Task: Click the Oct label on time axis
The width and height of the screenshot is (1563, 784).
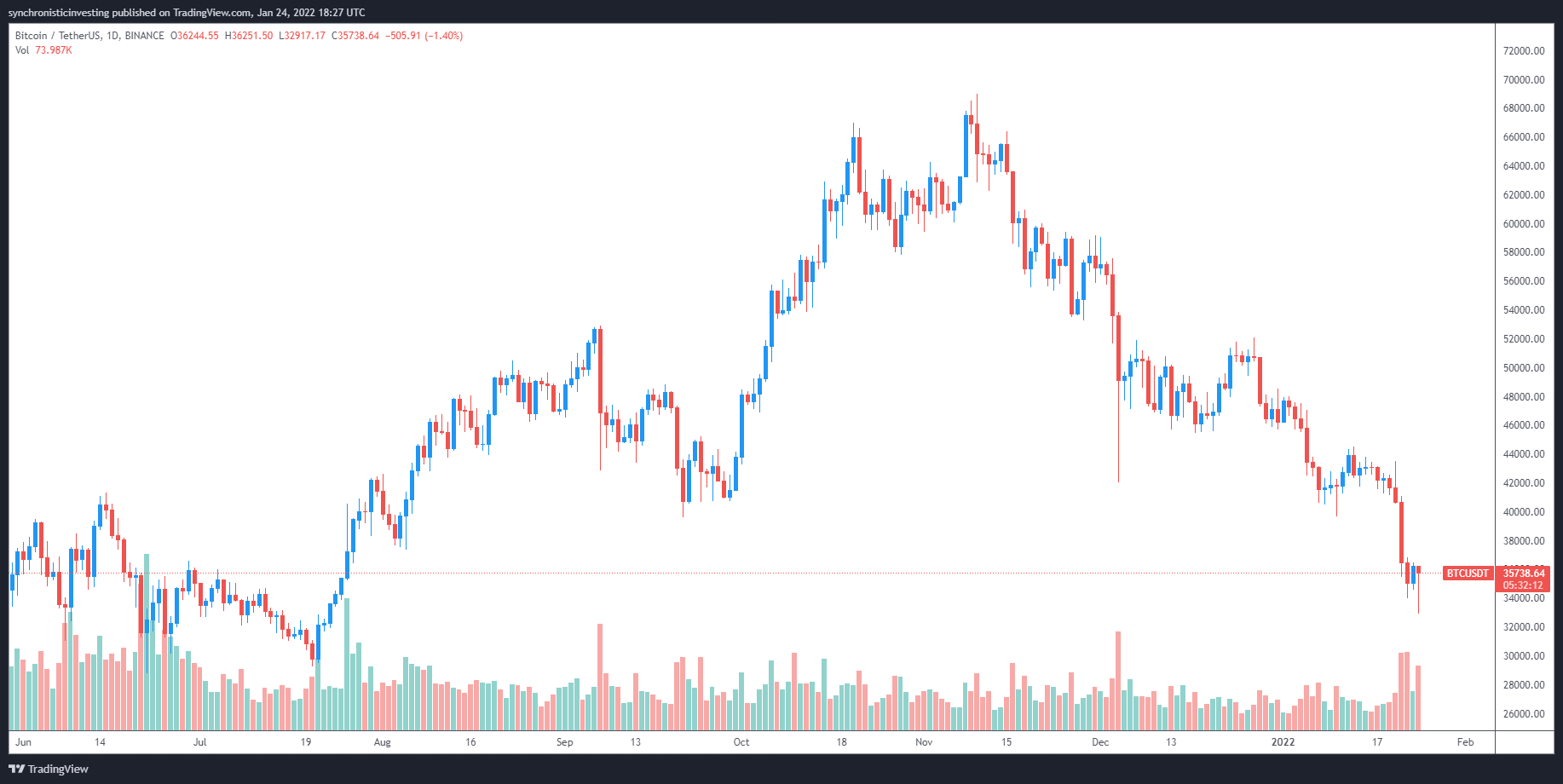Action: coord(741,742)
